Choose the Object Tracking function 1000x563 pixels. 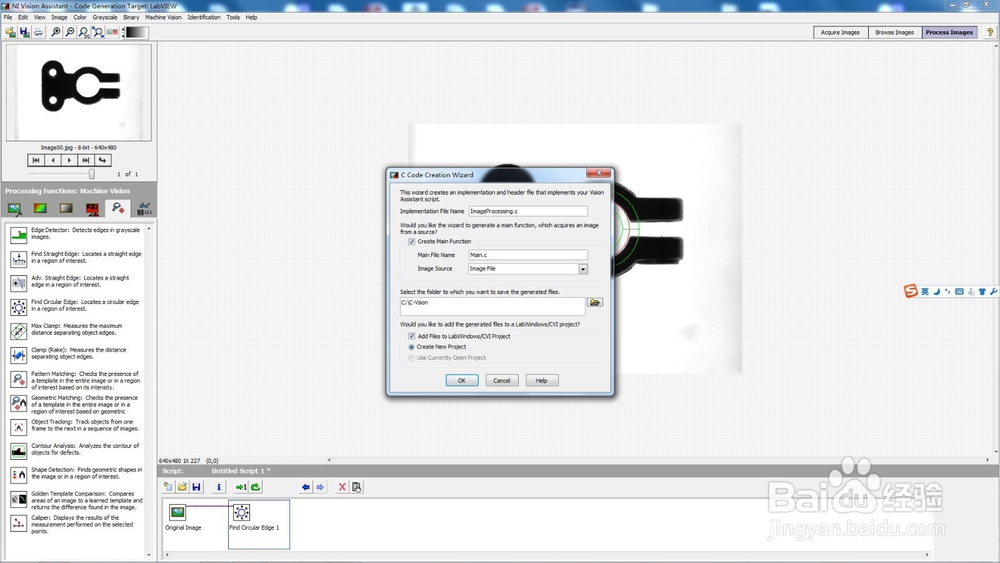[x=77, y=426]
